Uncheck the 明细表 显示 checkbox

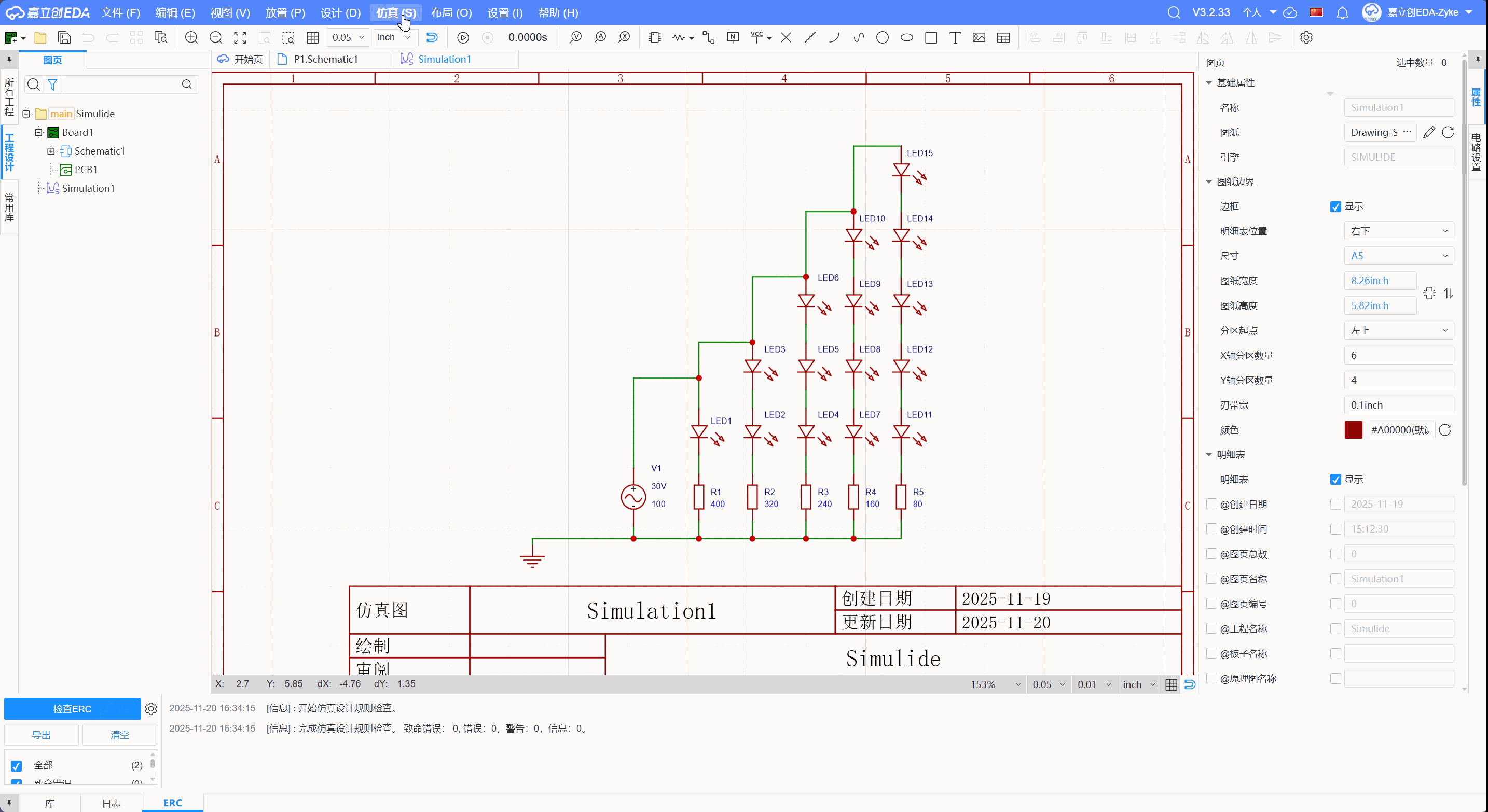pos(1335,480)
